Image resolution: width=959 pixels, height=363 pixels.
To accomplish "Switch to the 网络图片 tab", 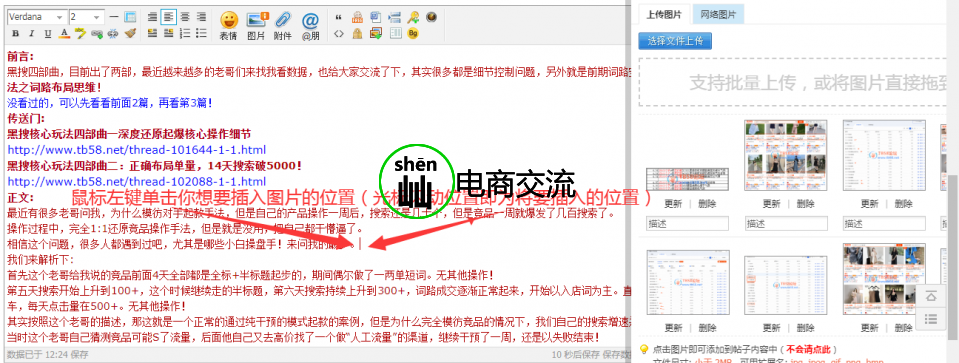I will (718, 14).
